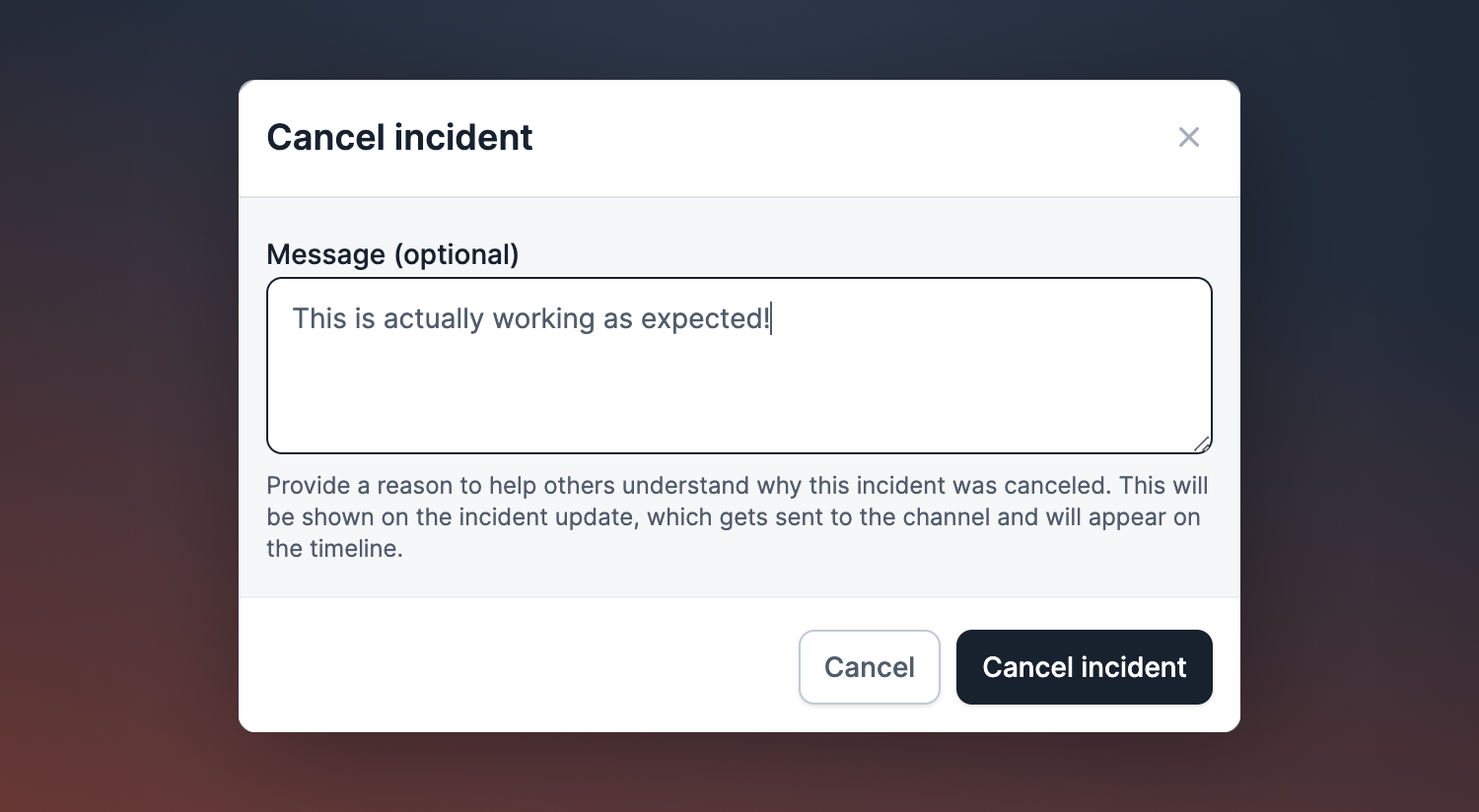This screenshot has width=1479, height=812.
Task: Click the word "actually" in message box
Action: tap(433, 319)
